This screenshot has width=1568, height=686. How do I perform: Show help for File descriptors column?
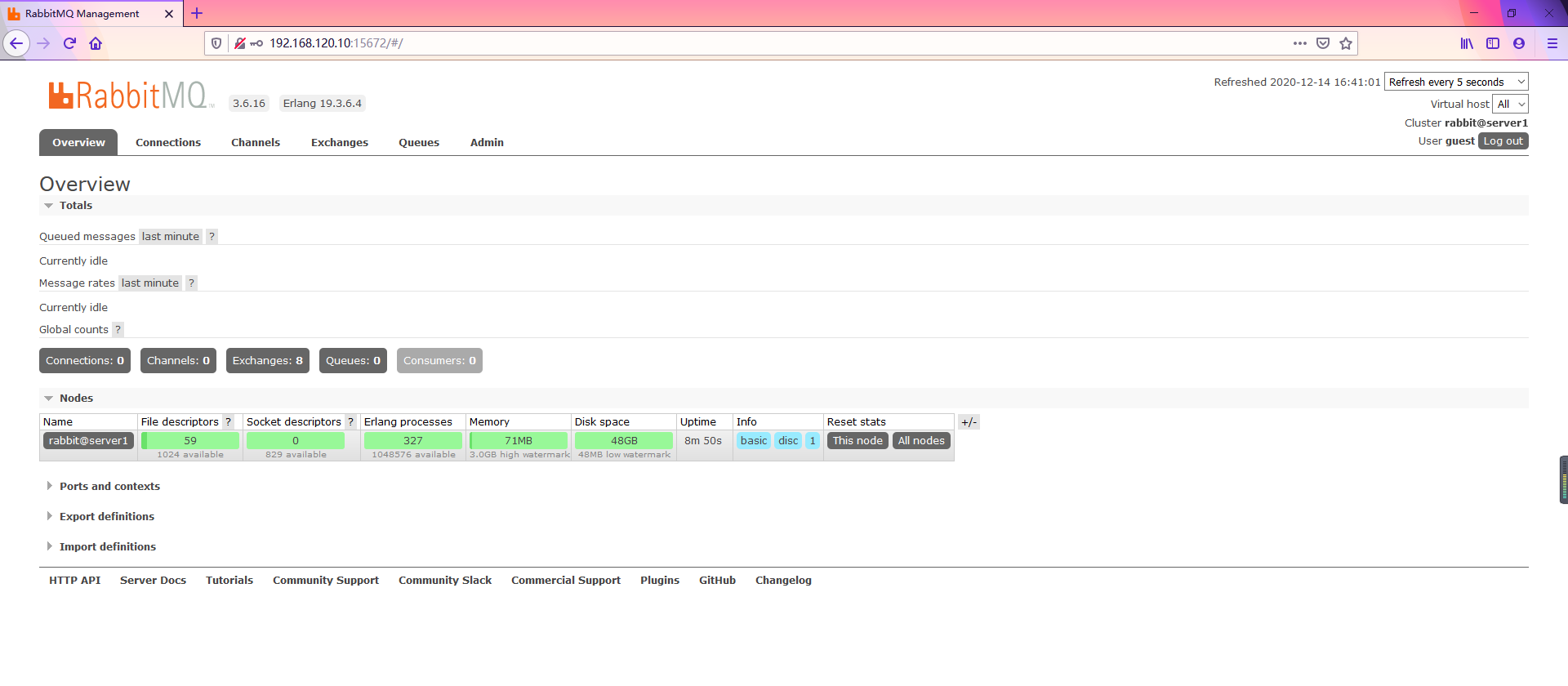point(229,422)
